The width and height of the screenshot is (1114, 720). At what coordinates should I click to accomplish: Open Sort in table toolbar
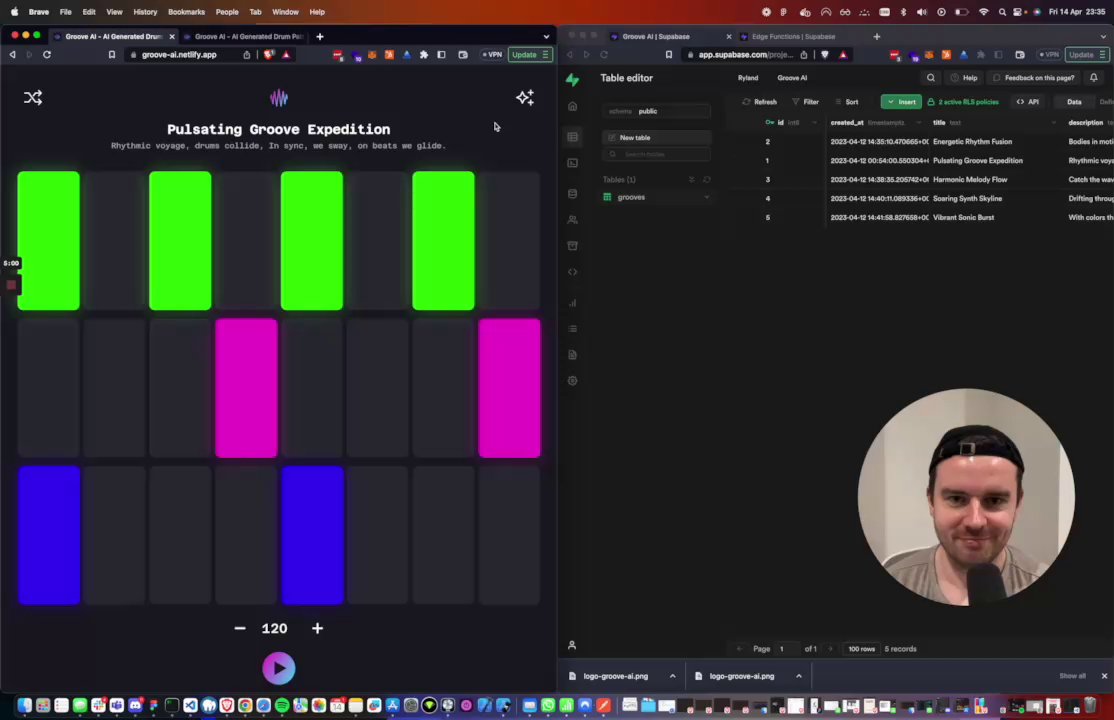point(847,102)
